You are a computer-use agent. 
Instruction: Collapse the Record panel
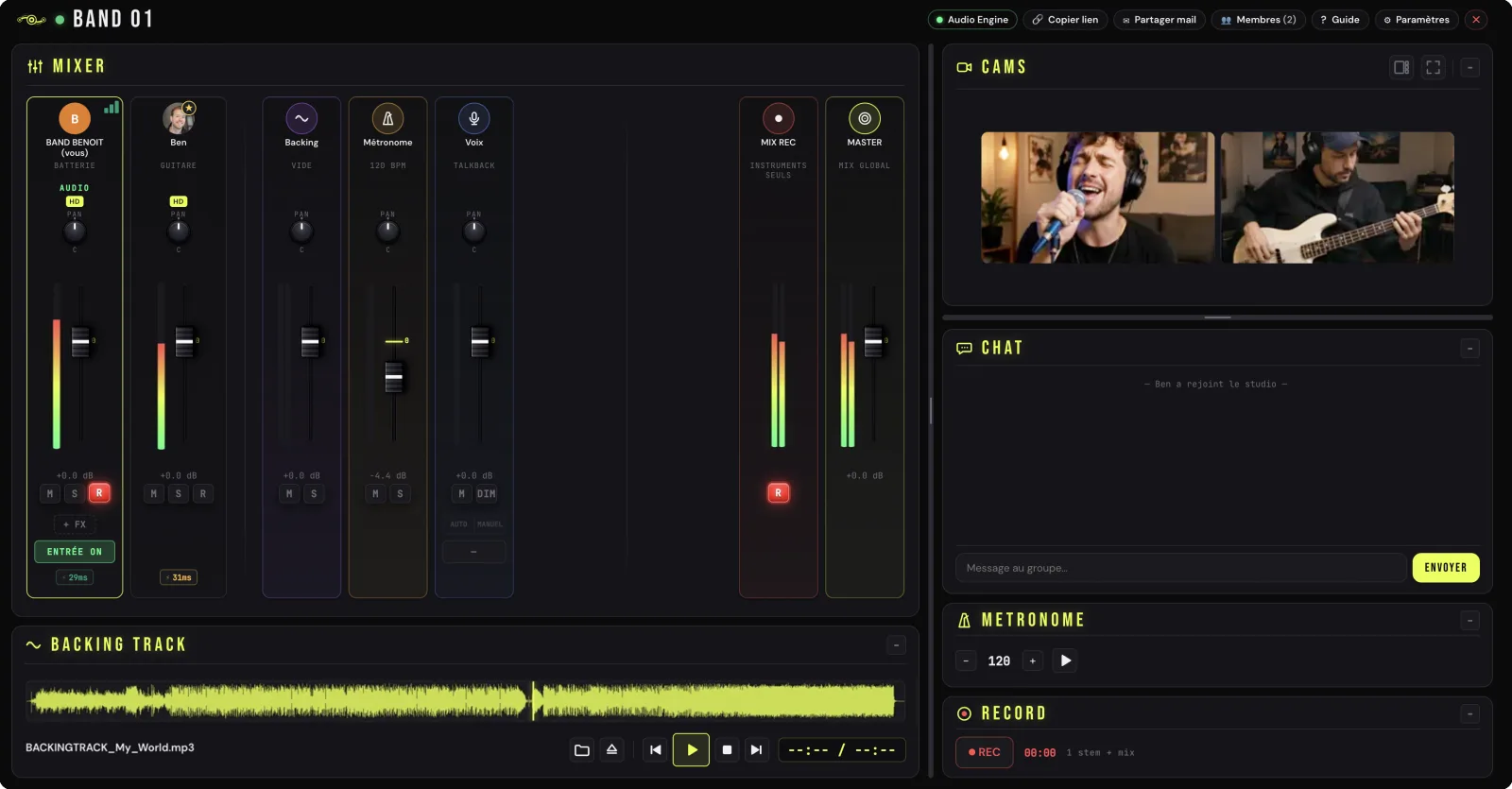click(1469, 713)
